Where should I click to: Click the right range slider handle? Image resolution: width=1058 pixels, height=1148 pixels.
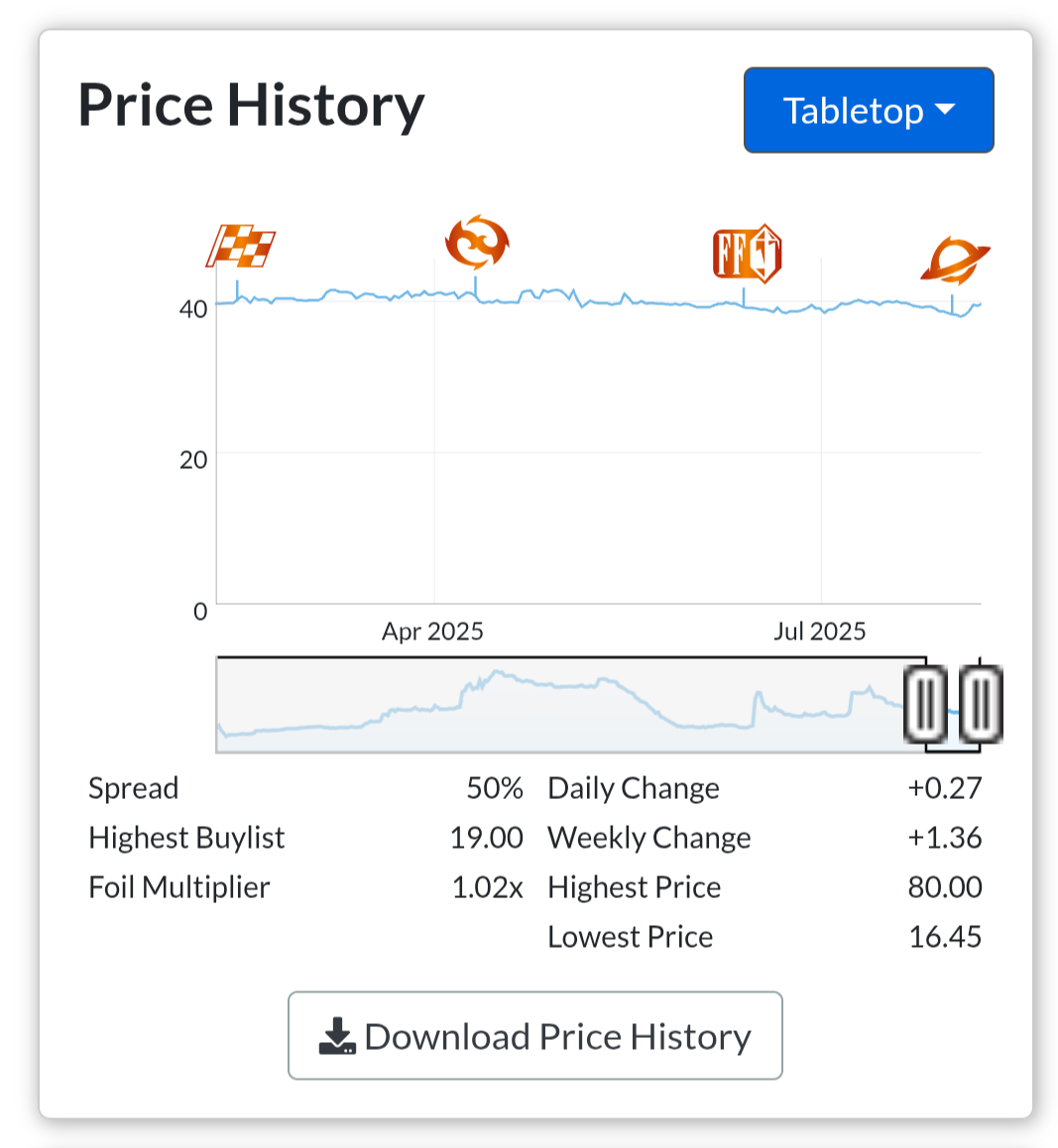tap(981, 704)
